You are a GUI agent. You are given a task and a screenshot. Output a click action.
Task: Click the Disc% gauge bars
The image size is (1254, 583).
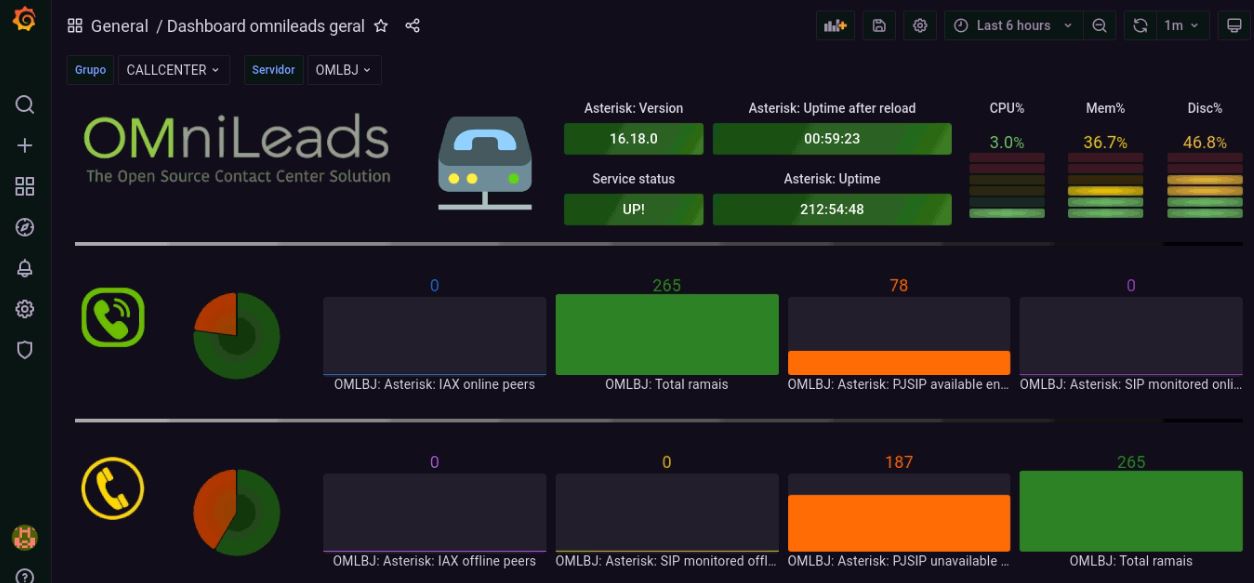point(1204,186)
